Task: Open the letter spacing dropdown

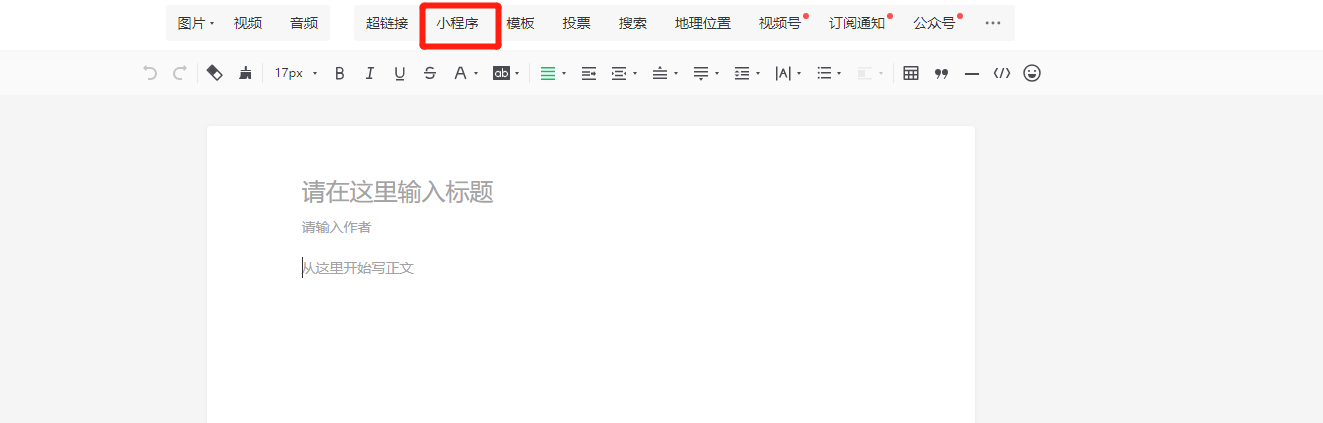Action: [x=788, y=73]
